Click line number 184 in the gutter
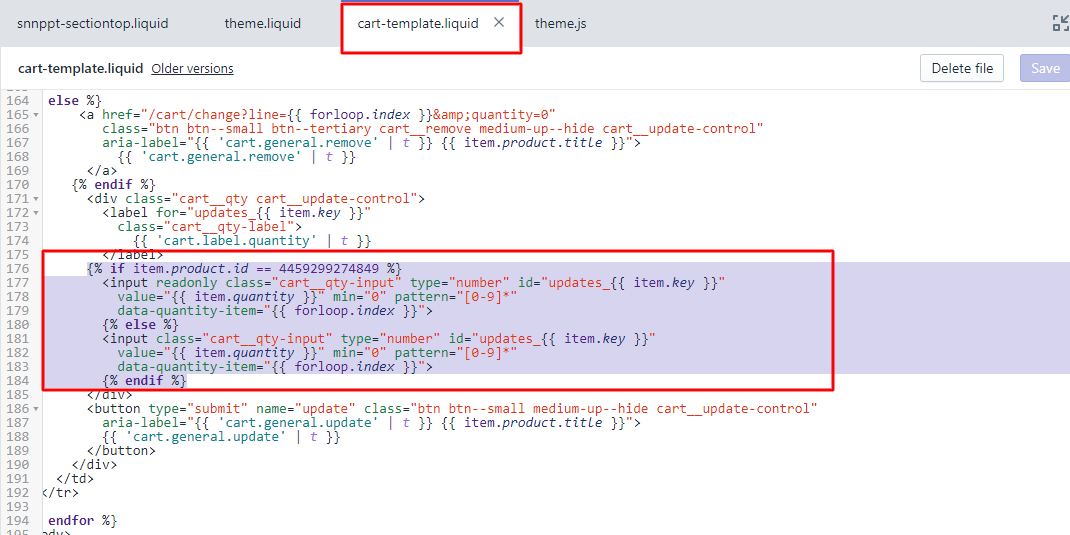 pos(18,381)
